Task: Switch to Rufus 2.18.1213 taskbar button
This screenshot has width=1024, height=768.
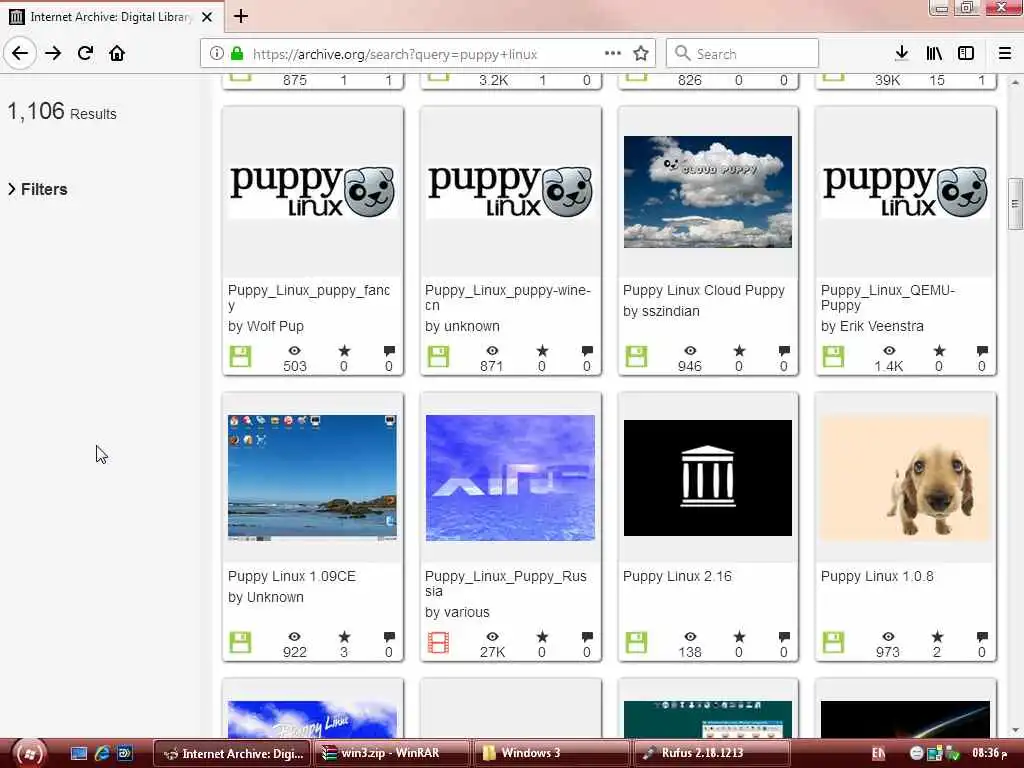Action: (x=711, y=753)
